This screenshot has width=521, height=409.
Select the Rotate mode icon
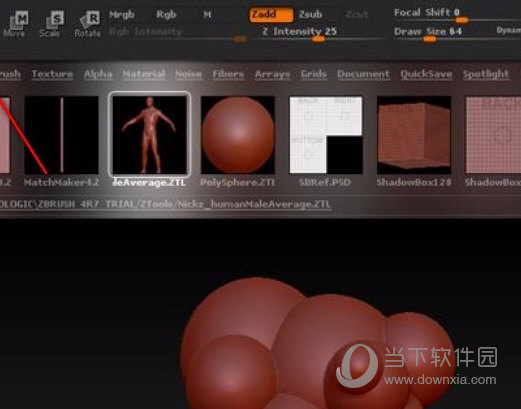88,23
